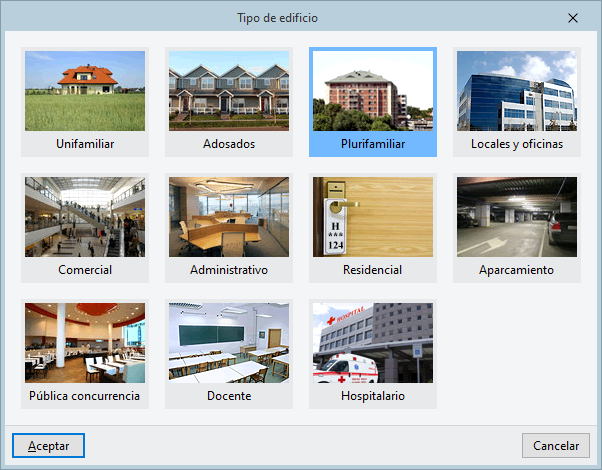
Task: Choose the Docente classroom tile
Action: 229,354
